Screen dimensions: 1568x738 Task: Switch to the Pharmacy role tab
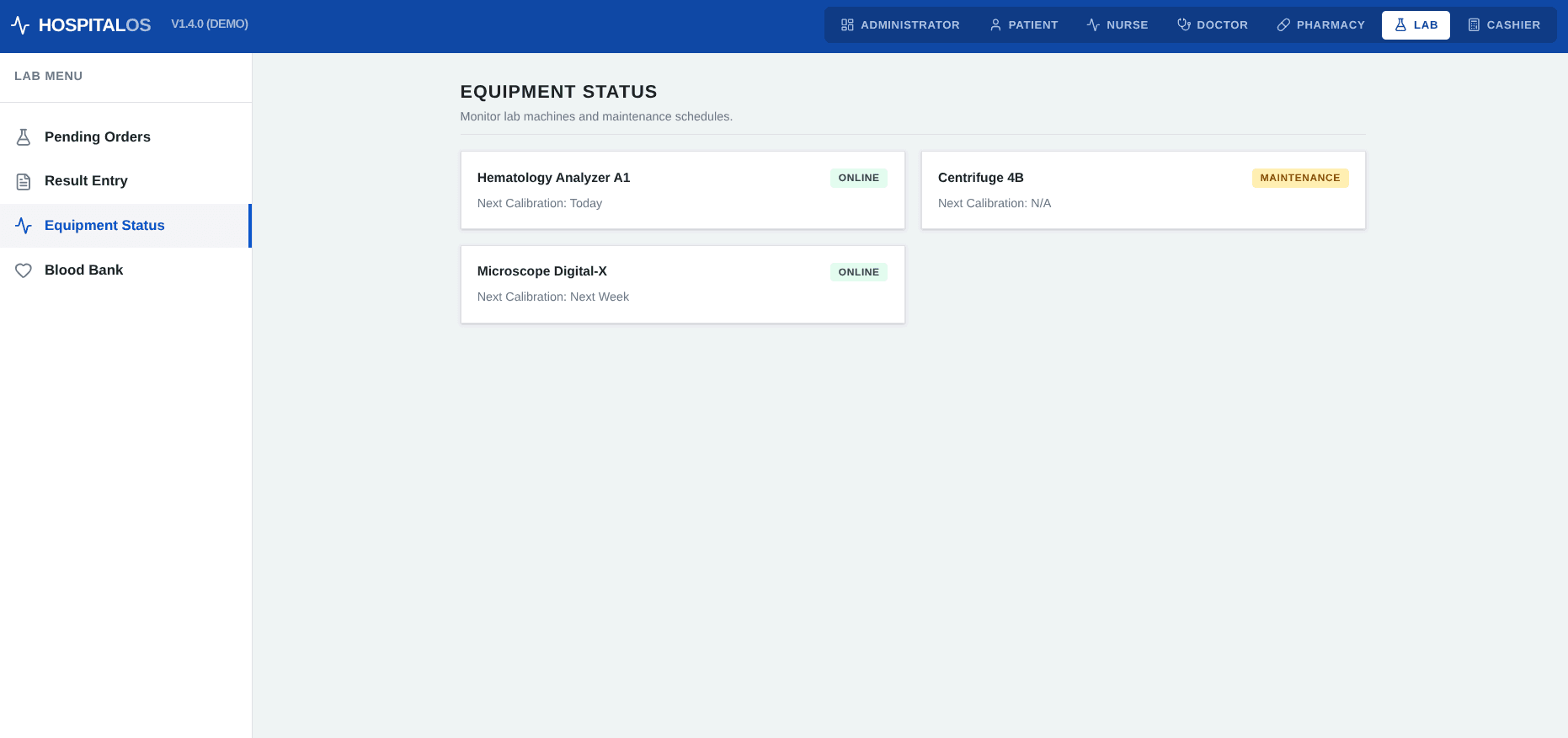1320,25
